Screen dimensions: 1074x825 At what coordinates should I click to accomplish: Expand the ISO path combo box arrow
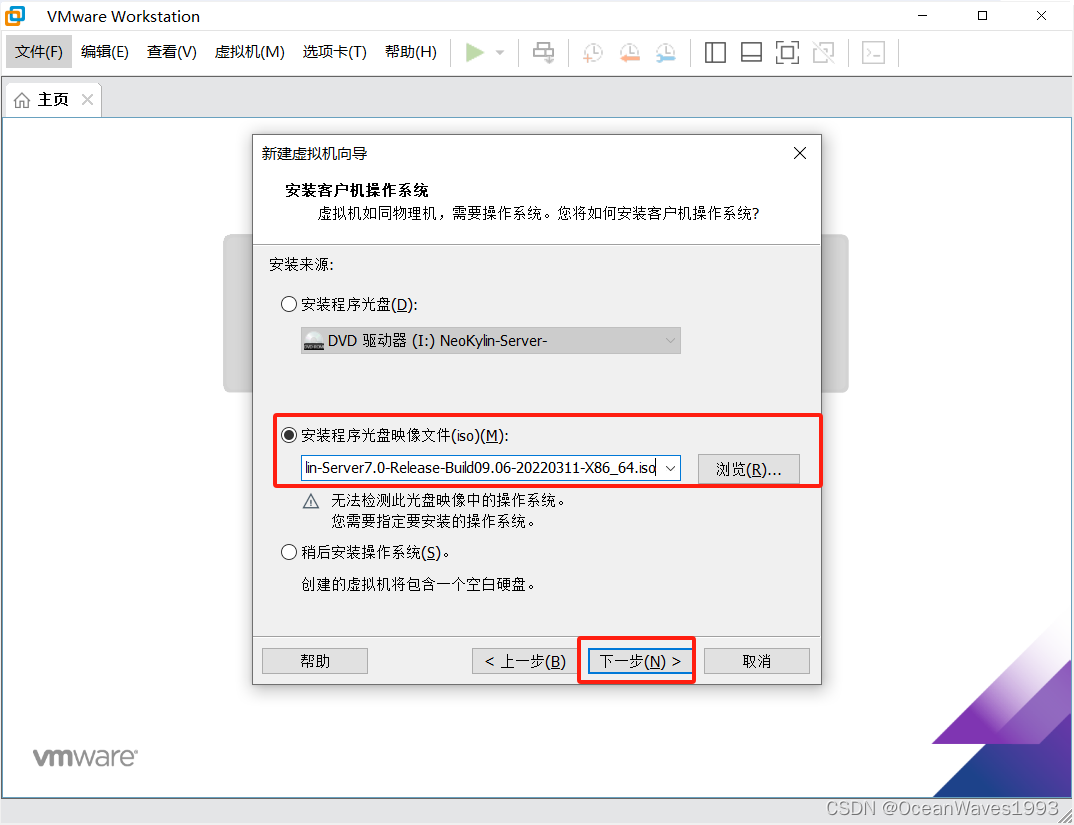click(x=671, y=469)
